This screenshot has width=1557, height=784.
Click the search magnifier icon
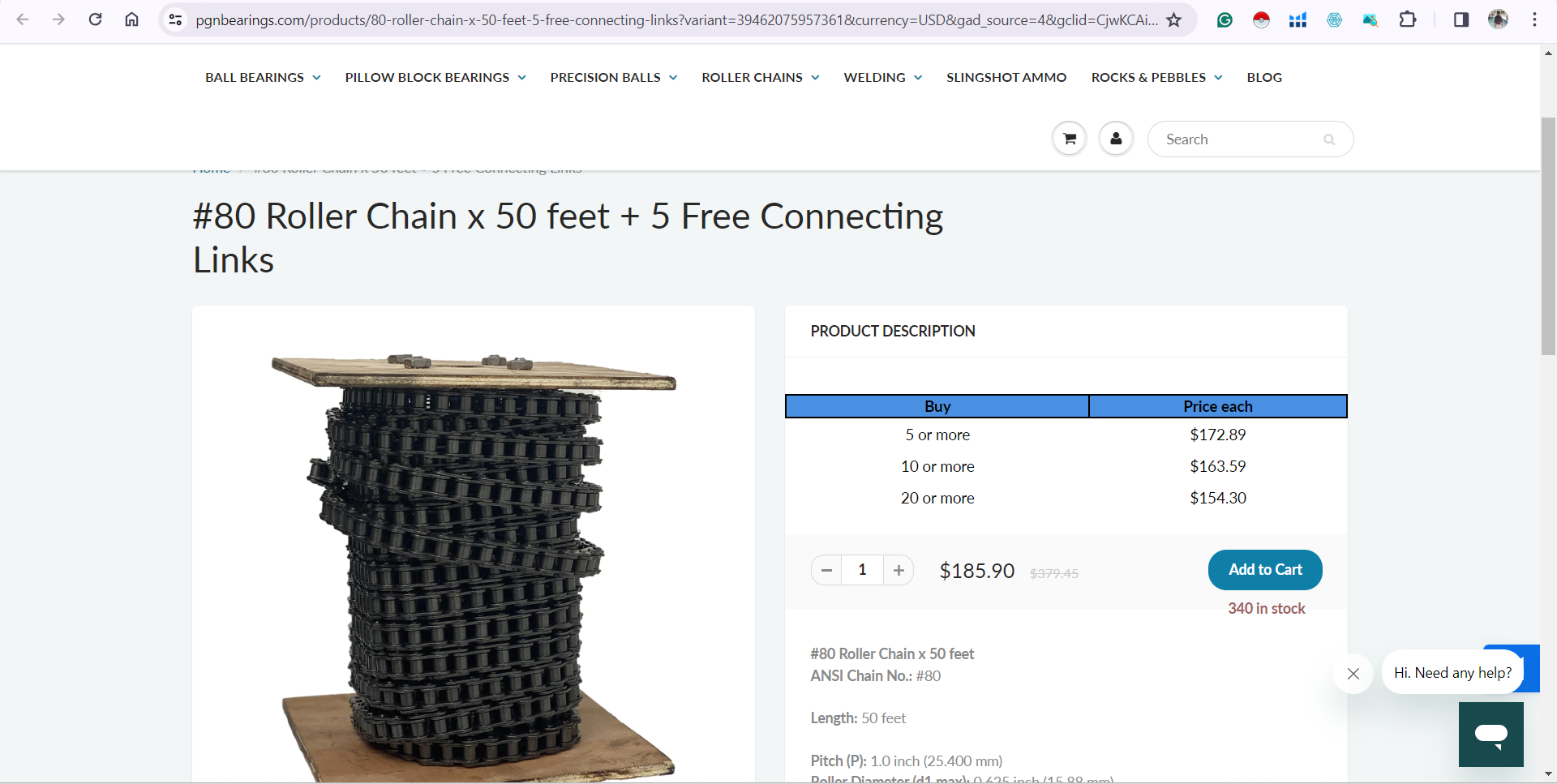tap(1329, 139)
